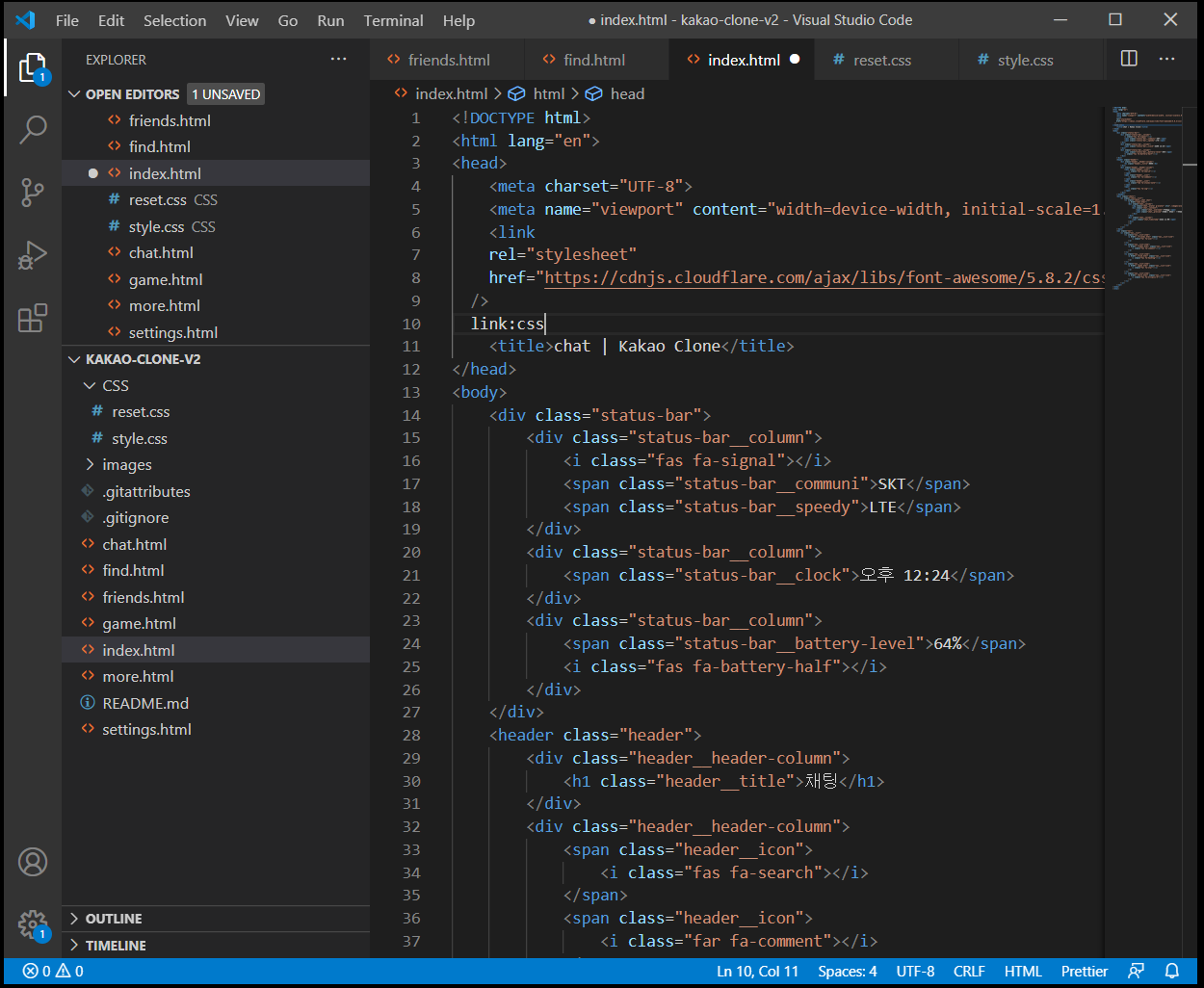Open the Selection menu
Screen dimensions: 1204x988
click(x=175, y=20)
